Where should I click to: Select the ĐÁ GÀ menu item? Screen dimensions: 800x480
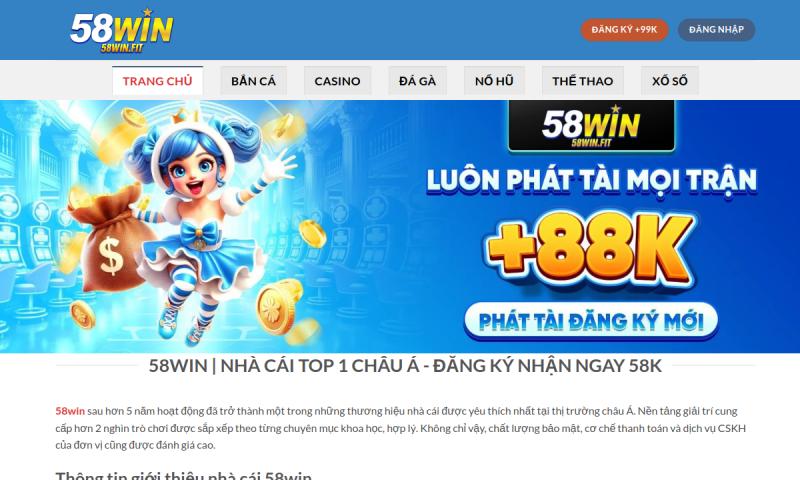coord(417,81)
